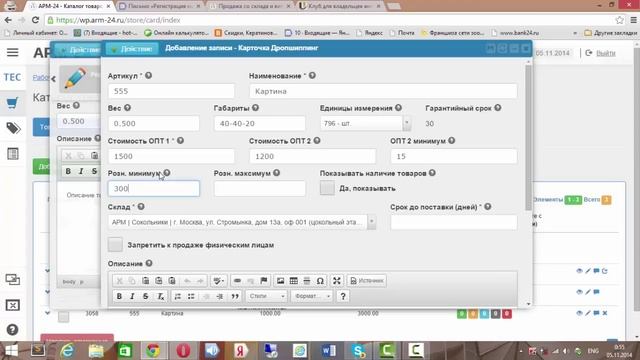Click the Anchor flag icon in editor toolbar

264,281
